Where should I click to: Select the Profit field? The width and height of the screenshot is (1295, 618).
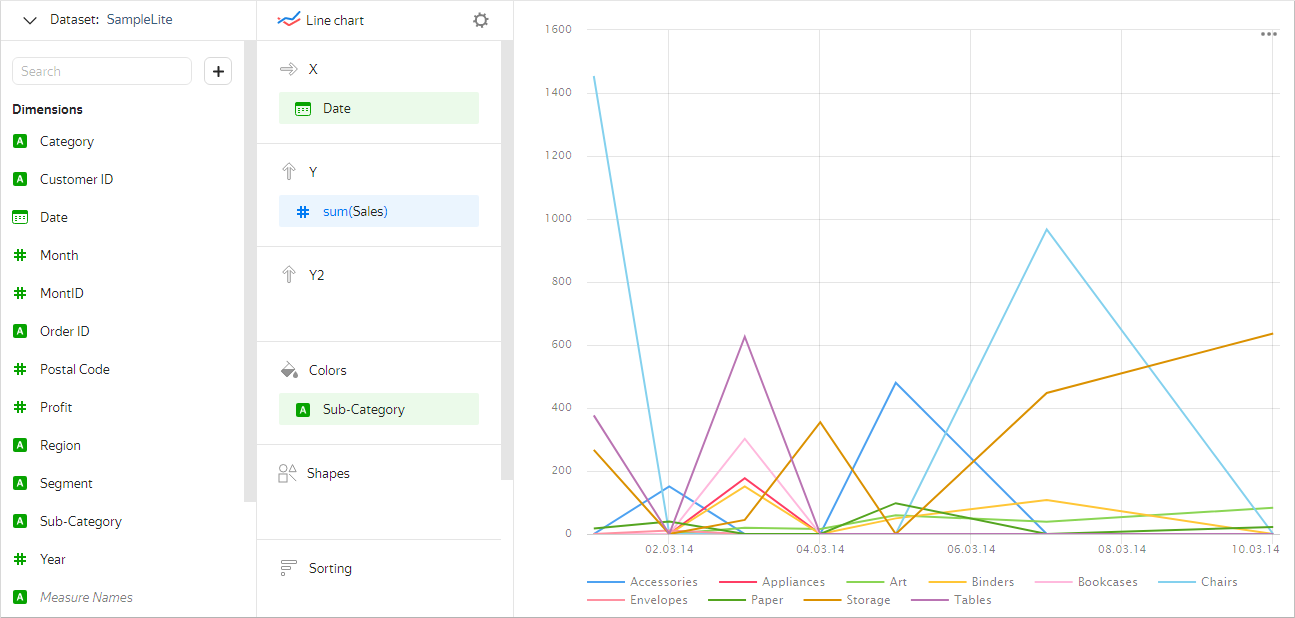tap(56, 408)
